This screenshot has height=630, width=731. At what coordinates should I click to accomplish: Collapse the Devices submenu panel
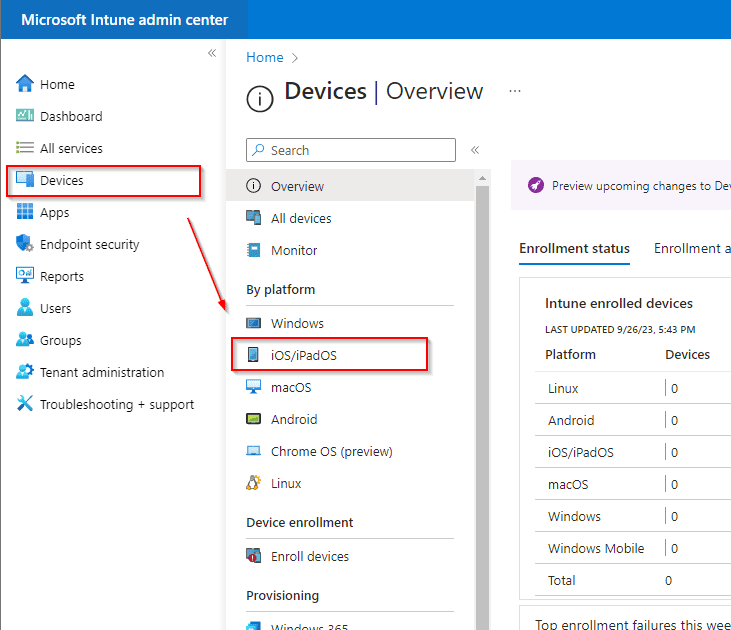pyautogui.click(x=475, y=150)
